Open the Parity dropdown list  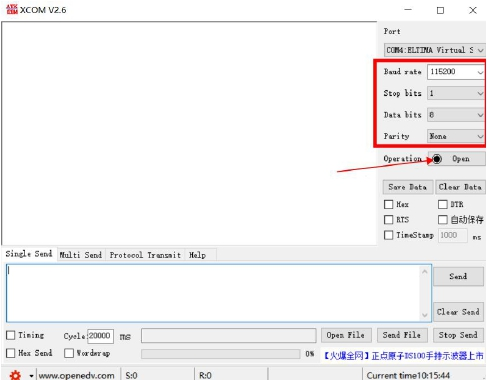(x=456, y=136)
